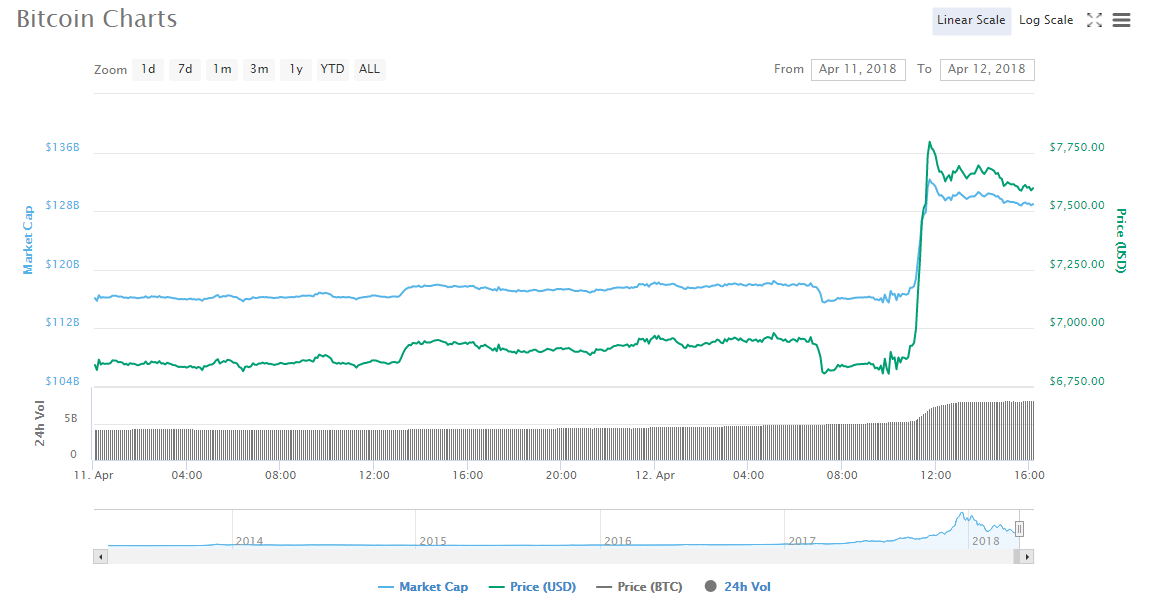Click the $6,750.00 price axis label
The height and width of the screenshot is (605, 1155).
point(1077,382)
